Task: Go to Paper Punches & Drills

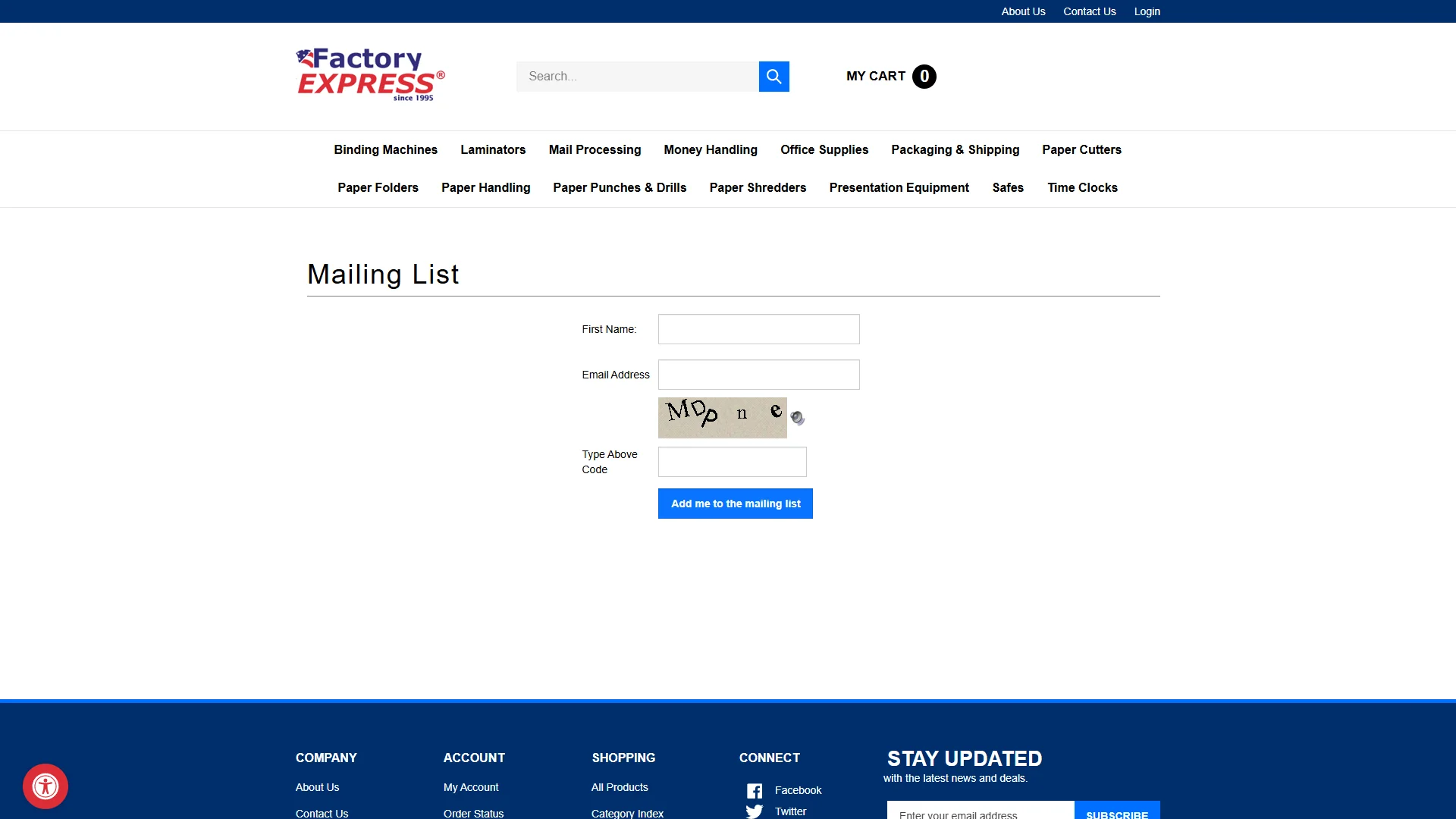Action: click(x=620, y=188)
